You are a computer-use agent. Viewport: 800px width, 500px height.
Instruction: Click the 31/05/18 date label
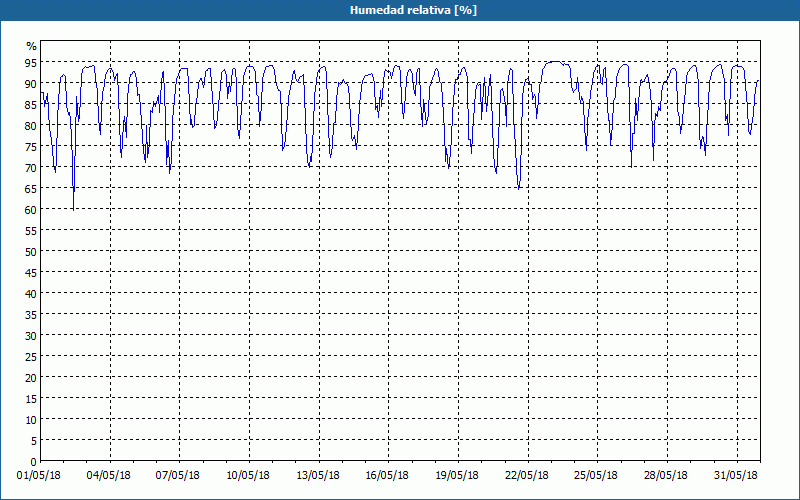tap(736, 476)
